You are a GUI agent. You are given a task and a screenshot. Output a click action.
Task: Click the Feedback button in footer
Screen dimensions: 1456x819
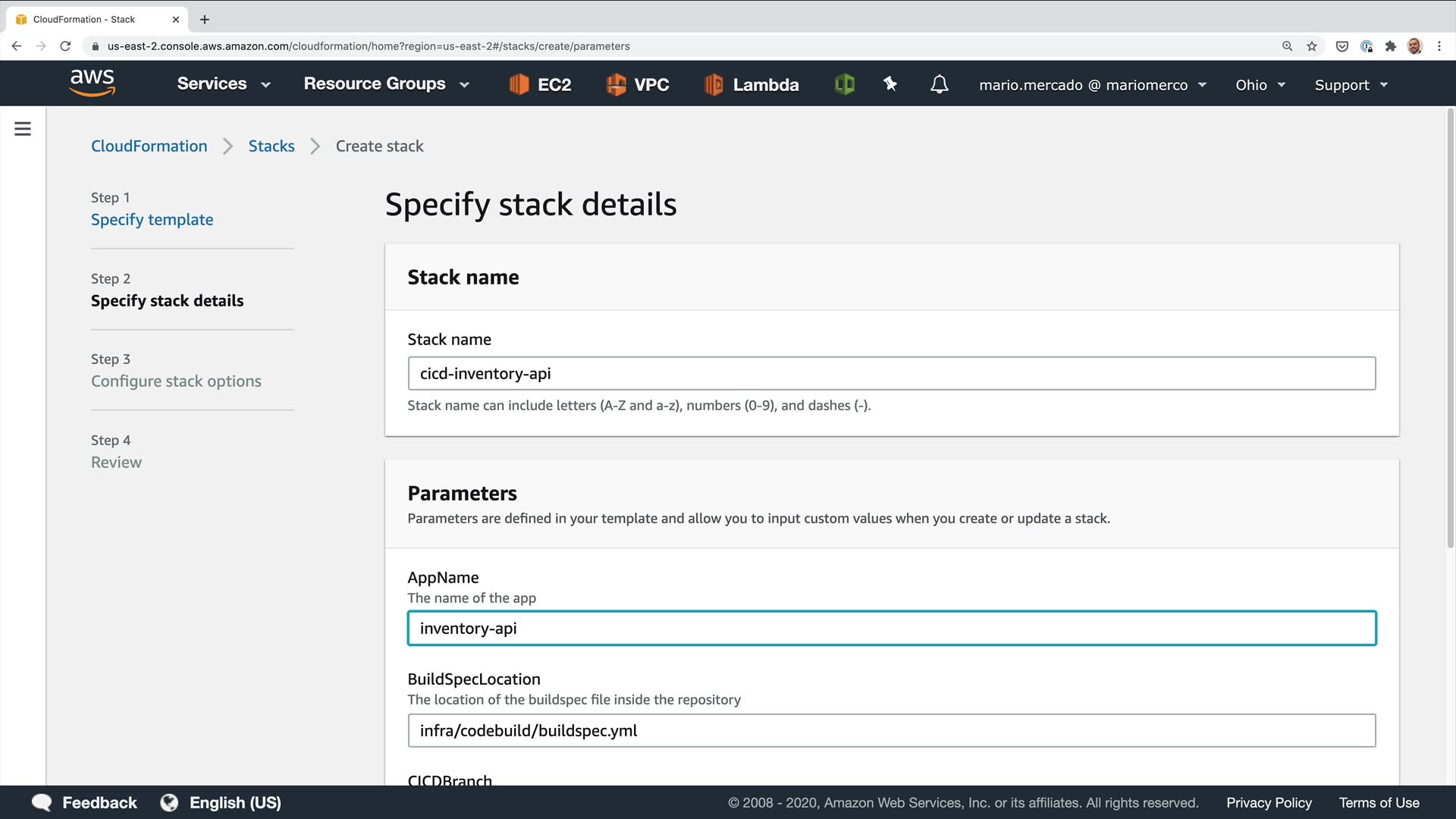(84, 802)
